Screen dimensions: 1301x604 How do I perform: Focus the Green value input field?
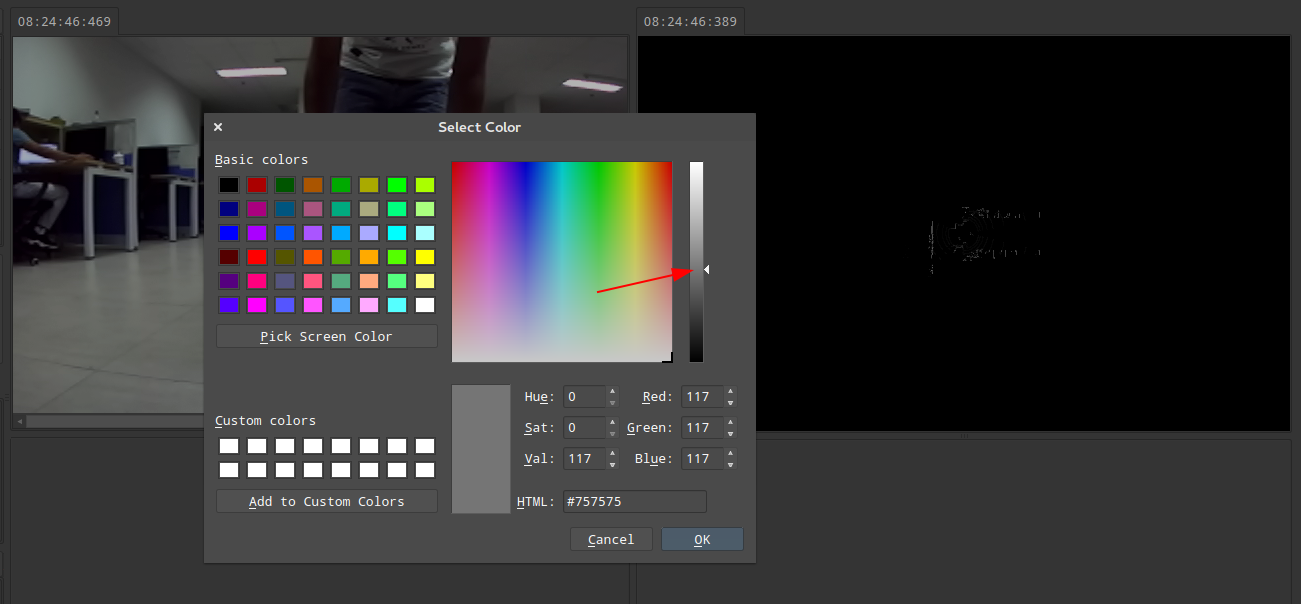(701, 428)
